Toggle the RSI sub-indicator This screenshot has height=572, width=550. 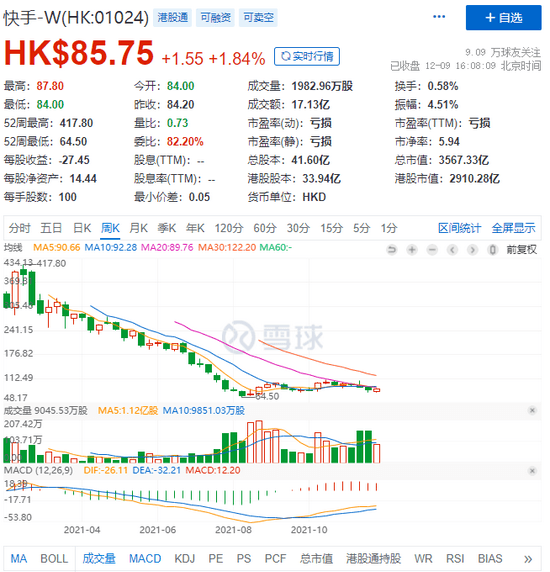click(x=455, y=559)
